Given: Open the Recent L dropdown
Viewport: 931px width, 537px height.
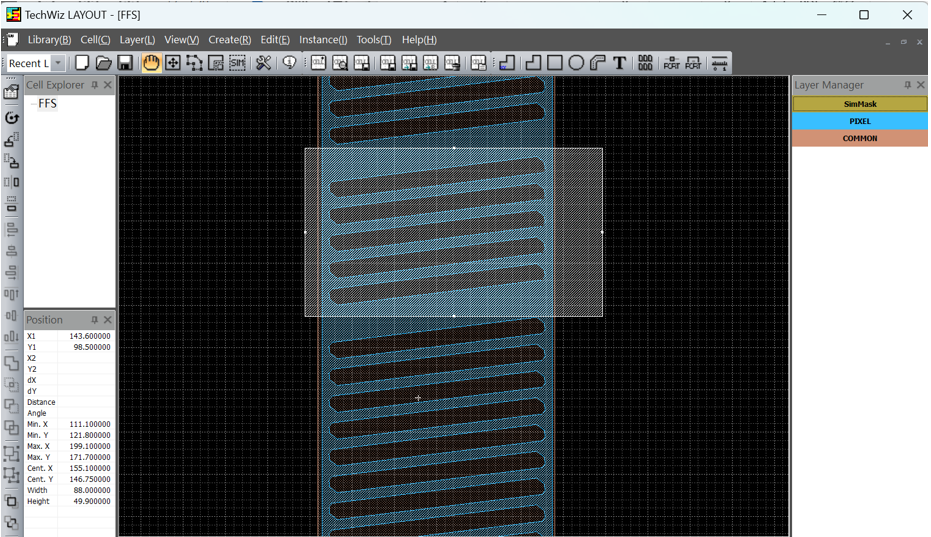Looking at the screenshot, I should [59, 63].
